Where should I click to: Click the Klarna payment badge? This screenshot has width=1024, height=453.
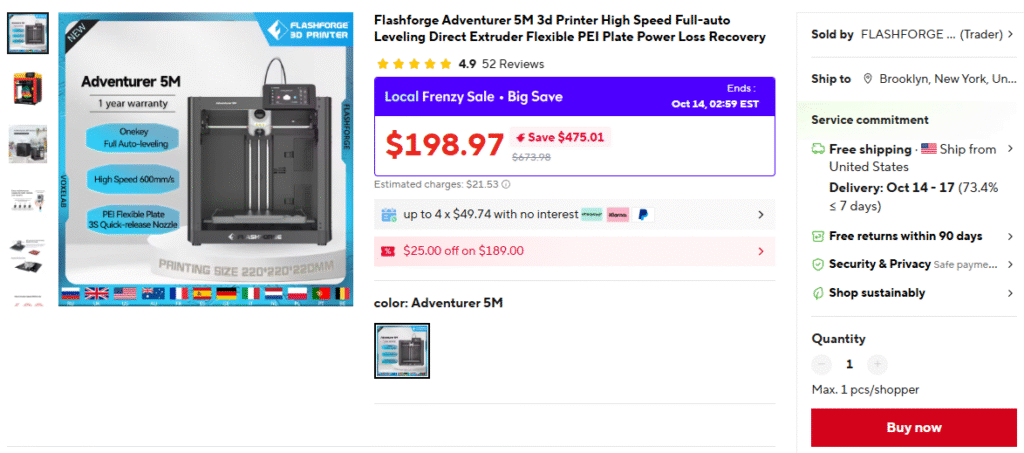617,214
